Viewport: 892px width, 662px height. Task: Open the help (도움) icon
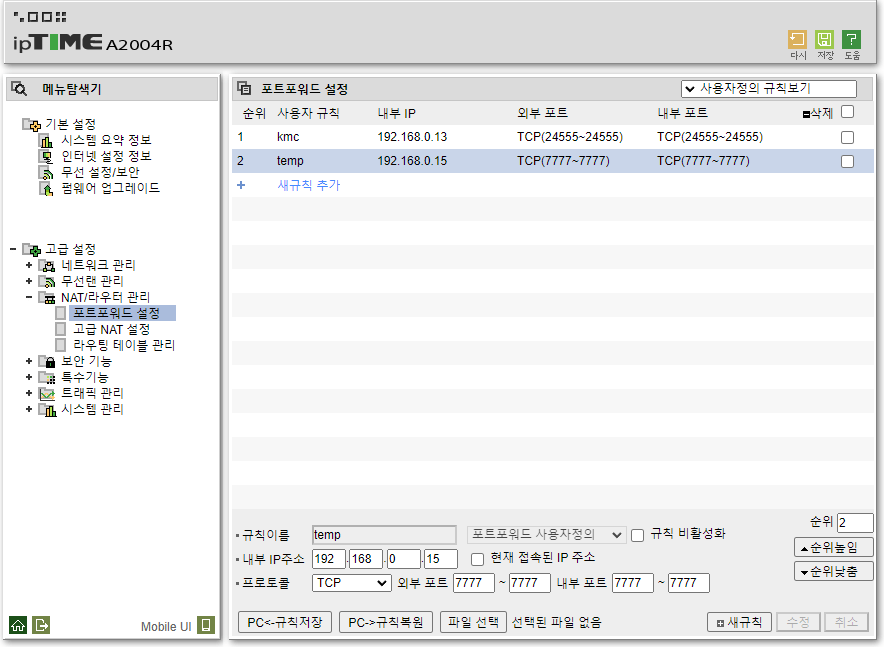pyautogui.click(x=852, y=40)
